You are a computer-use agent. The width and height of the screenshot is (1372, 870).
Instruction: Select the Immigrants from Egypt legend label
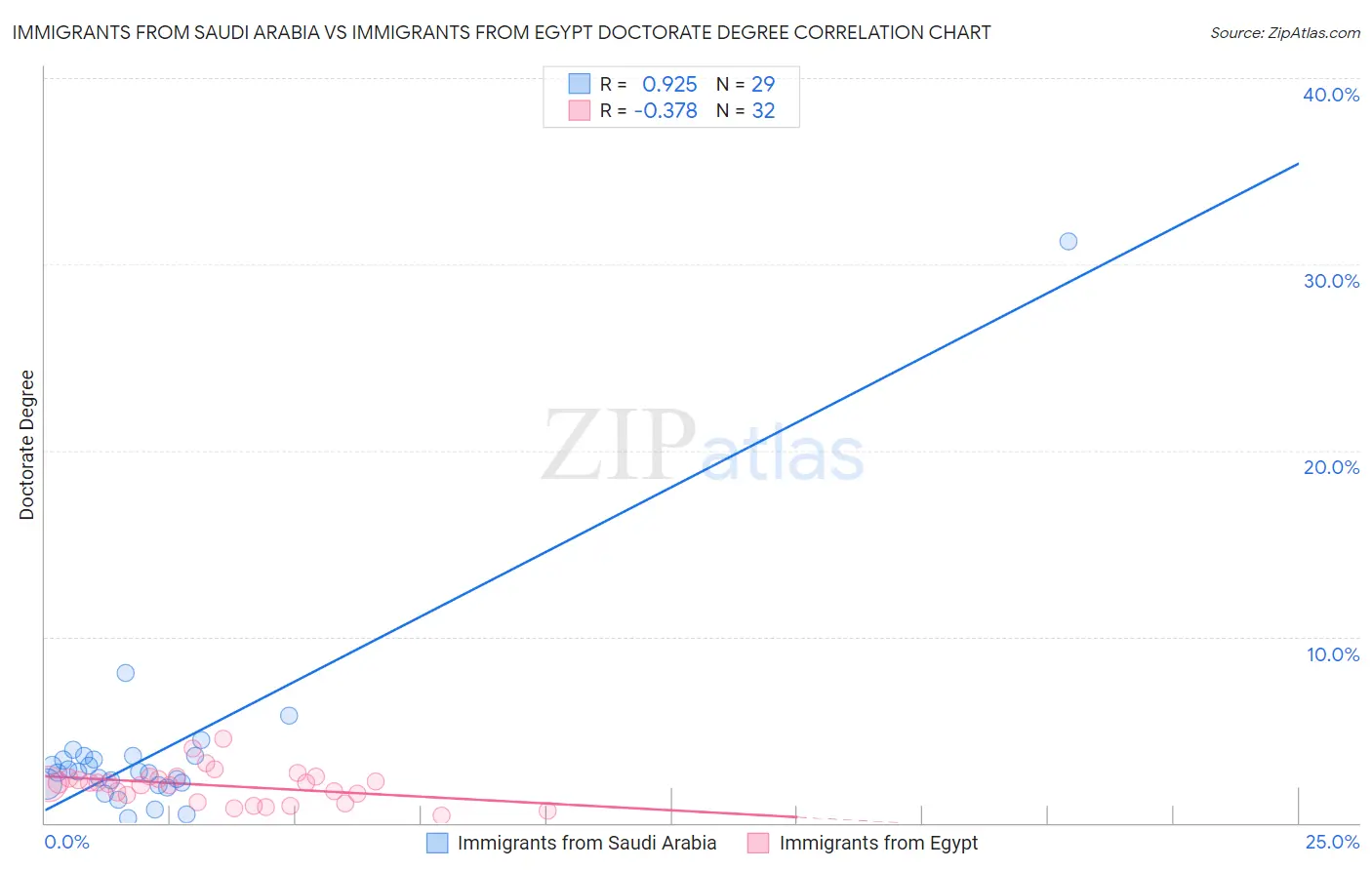[x=878, y=843]
